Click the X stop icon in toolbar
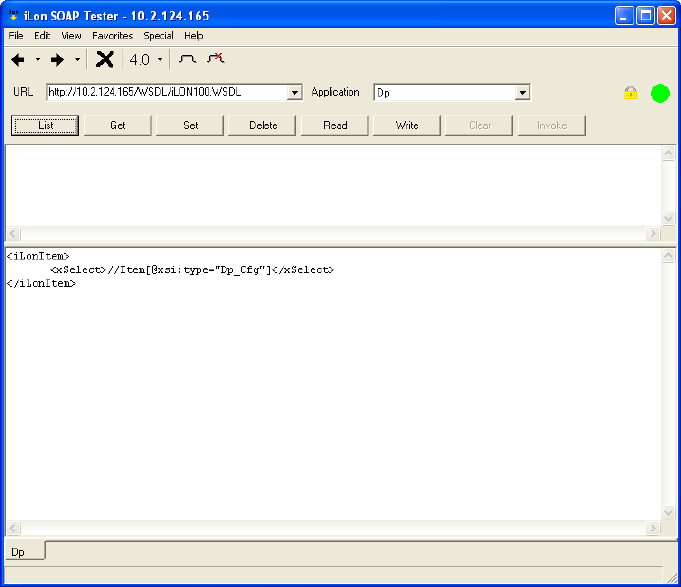The image size is (681, 587). [105, 59]
